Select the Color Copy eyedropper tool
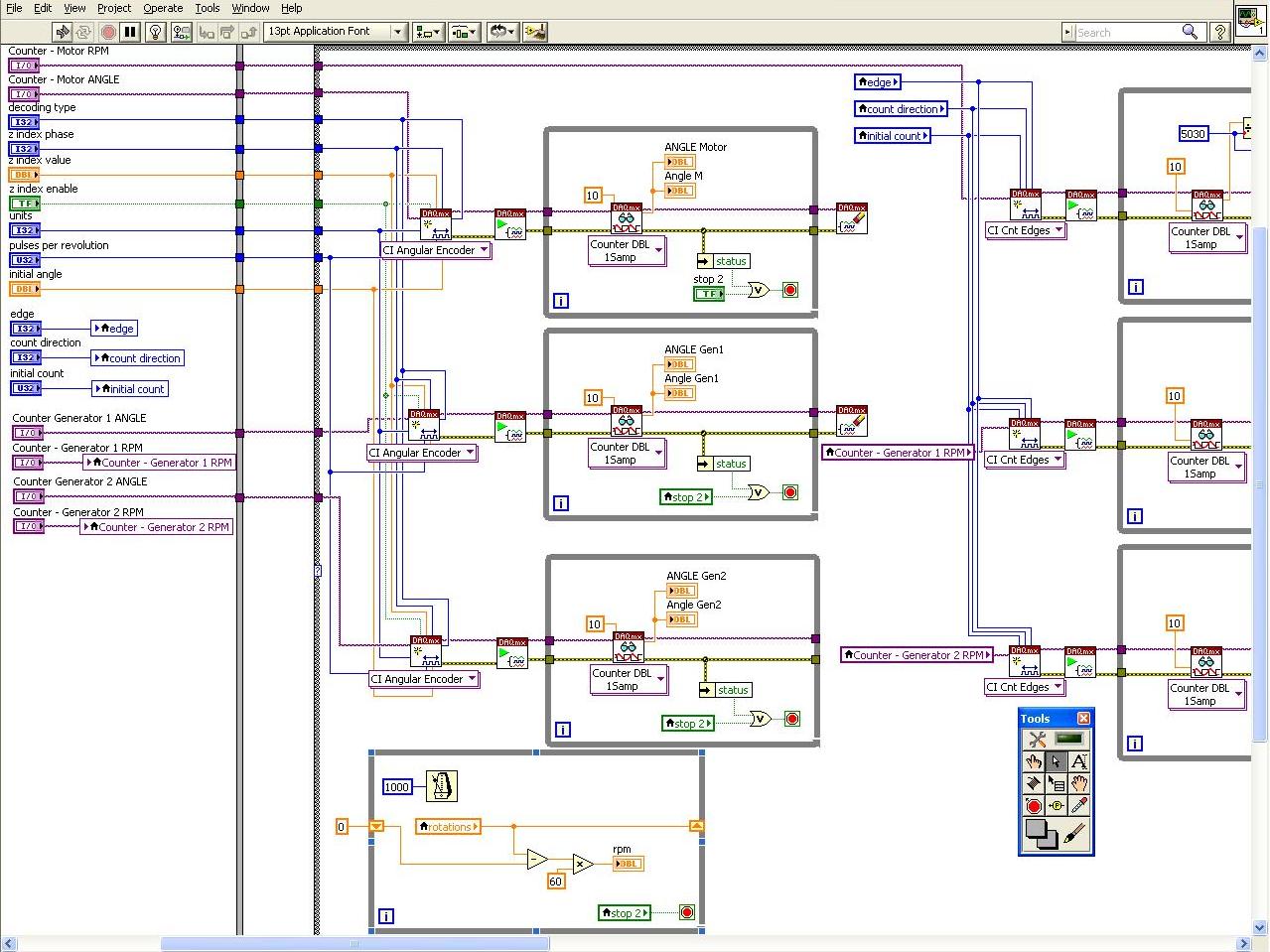This screenshot has width=1270, height=952. 1079,806
